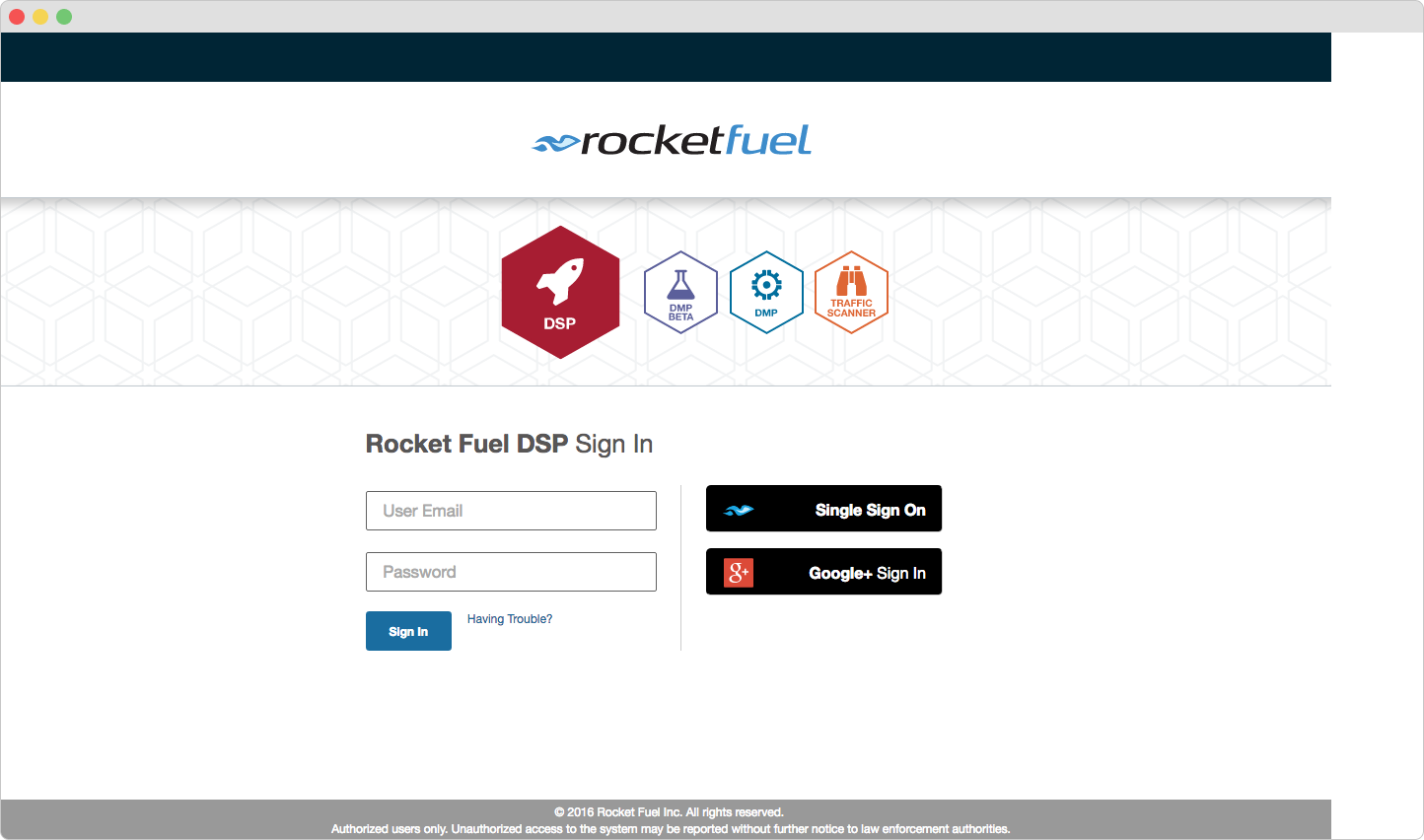Choose the DMP Beta flask hexagon icon
The width and height of the screenshot is (1424, 840).
pyautogui.click(x=680, y=292)
